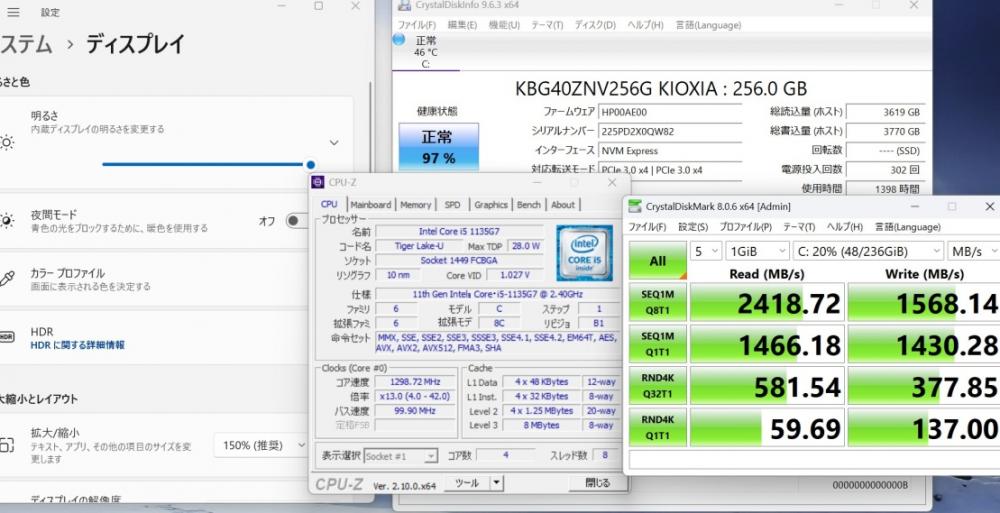Click the brightness sun icon in Settings

[x=6, y=142]
